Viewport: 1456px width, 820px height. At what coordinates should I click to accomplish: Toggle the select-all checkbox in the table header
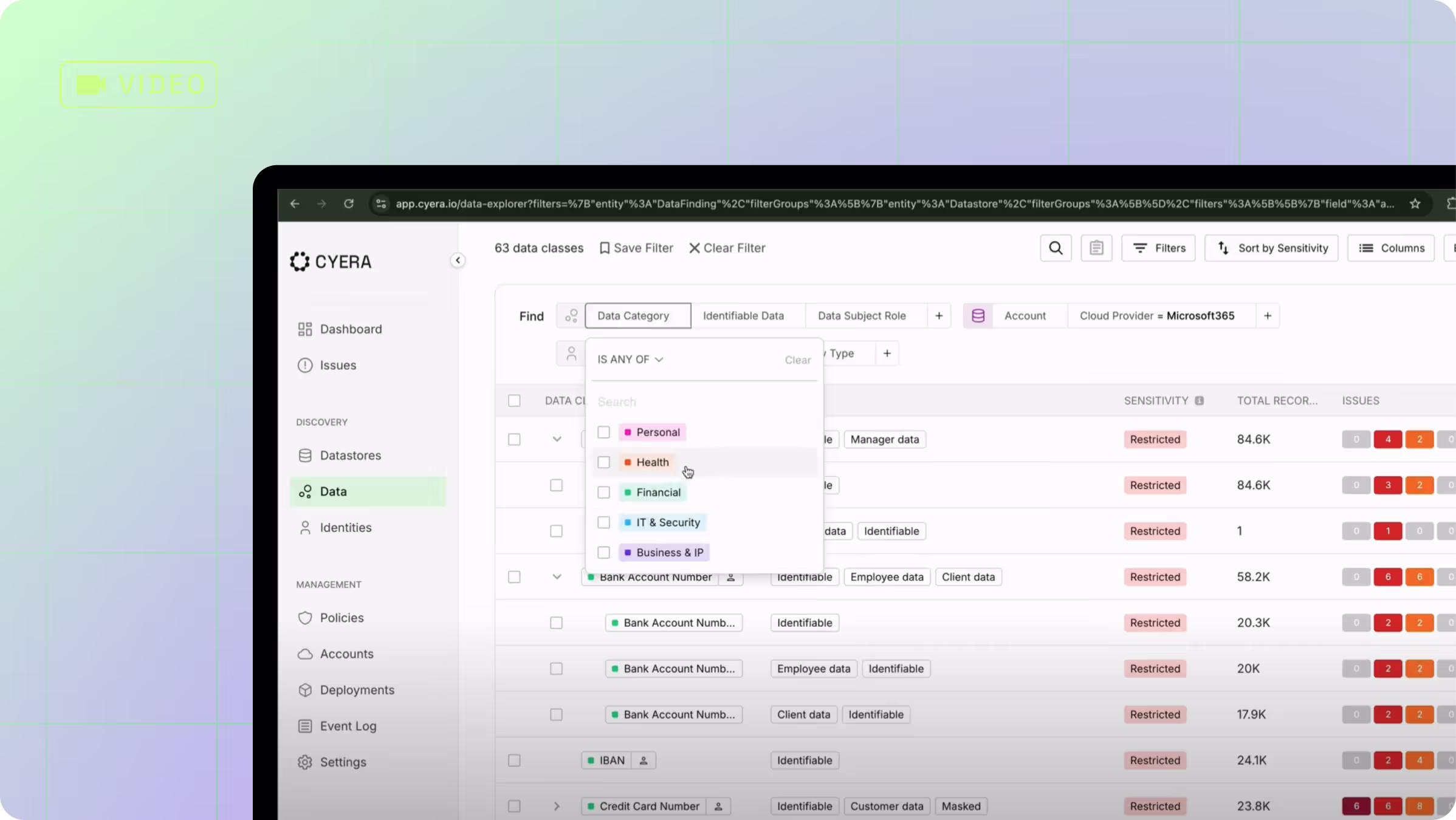click(514, 401)
